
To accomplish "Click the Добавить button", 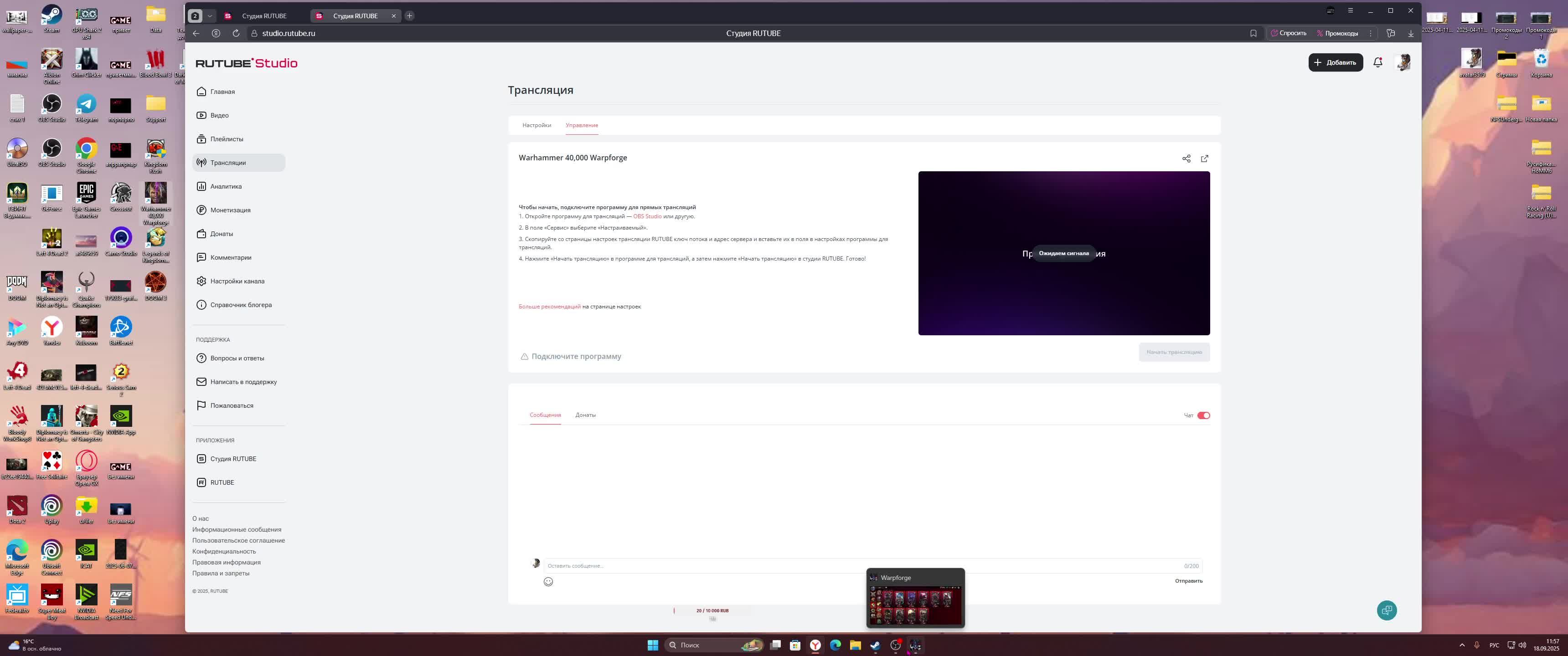I will pos(1335,62).
